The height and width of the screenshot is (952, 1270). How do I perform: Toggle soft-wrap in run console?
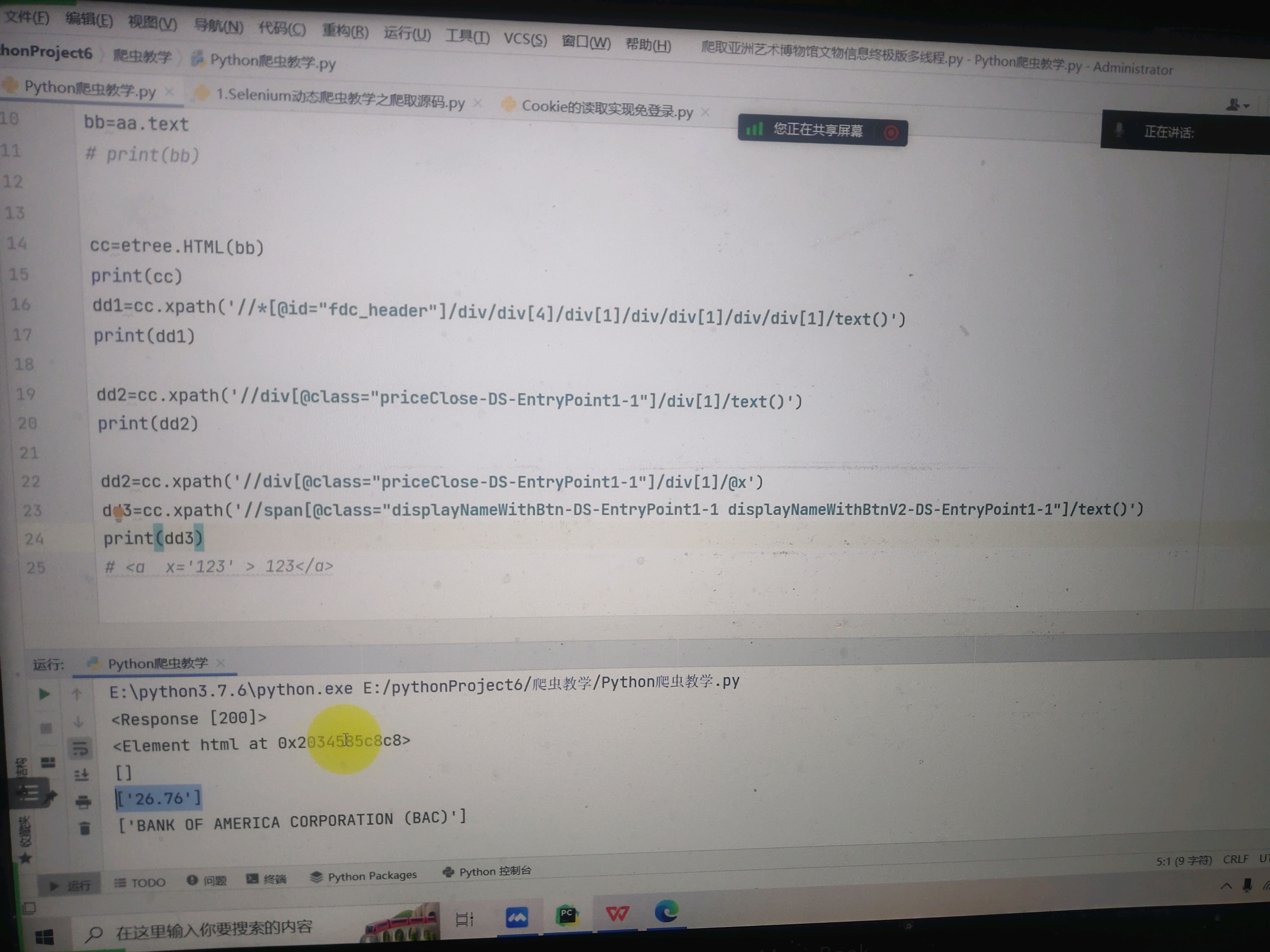click(x=80, y=748)
